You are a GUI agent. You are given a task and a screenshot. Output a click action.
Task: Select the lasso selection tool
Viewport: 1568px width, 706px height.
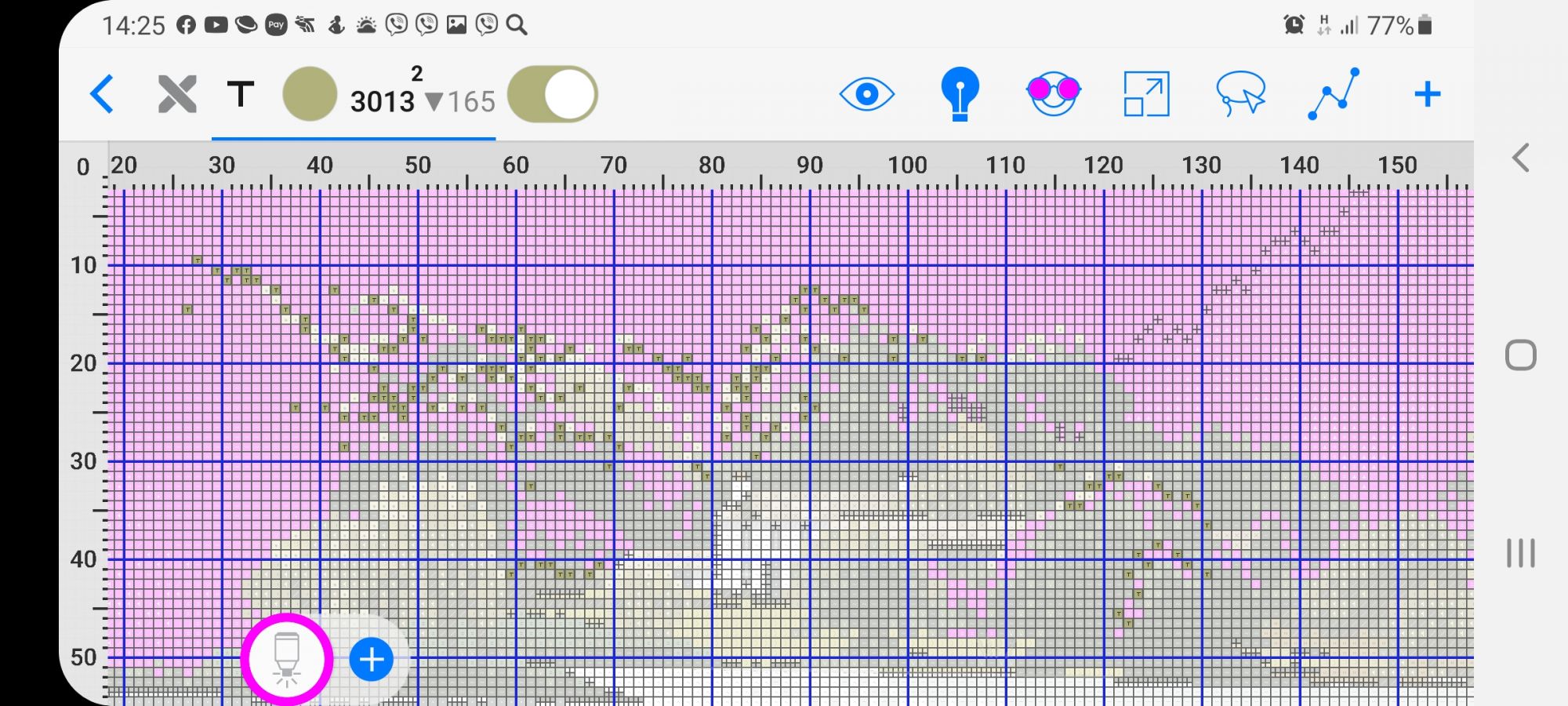click(1240, 94)
